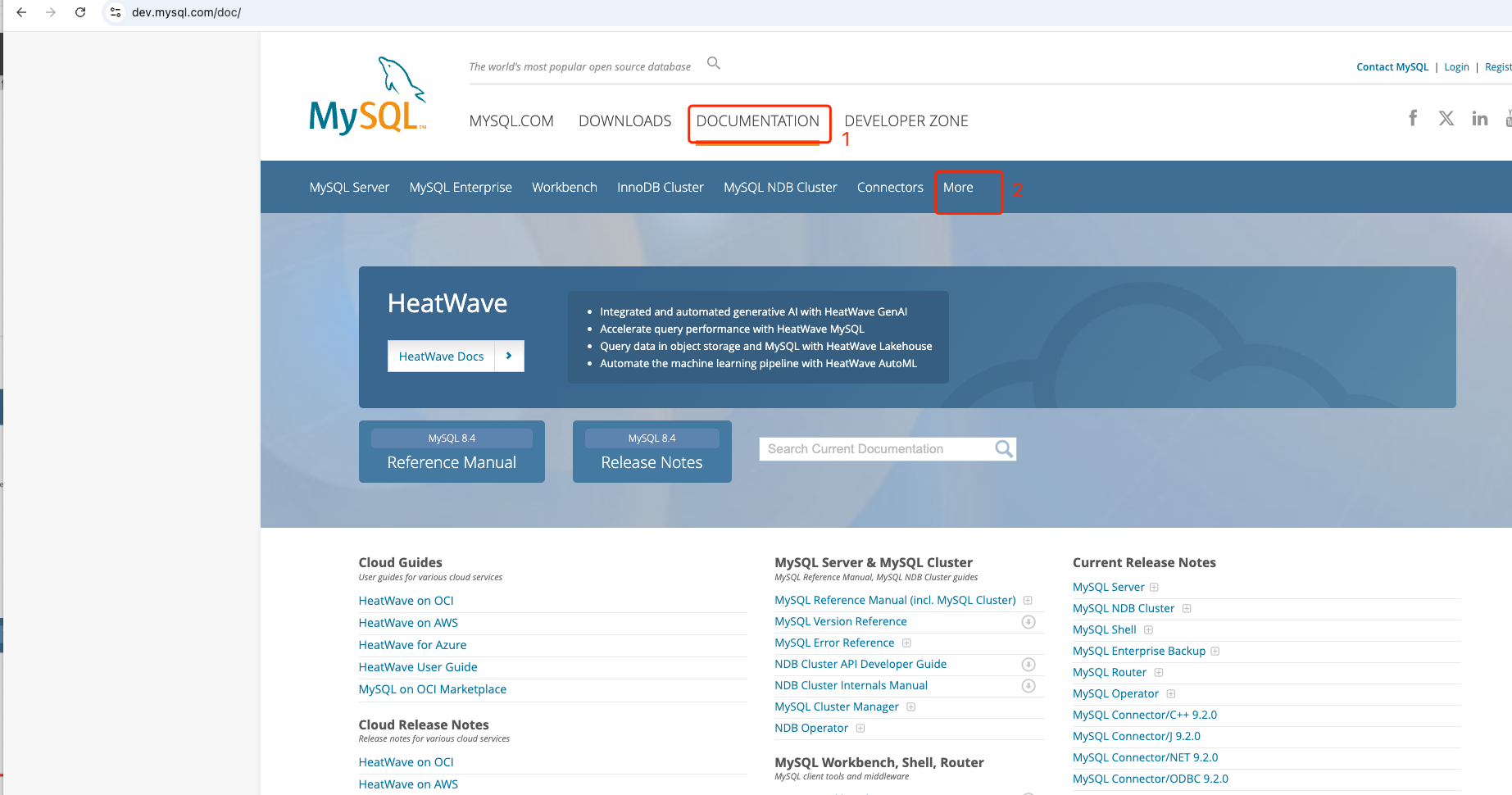Viewport: 1512px width, 795px height.
Task: Expand the MySQL Error Reference plus icon
Action: tap(906, 643)
